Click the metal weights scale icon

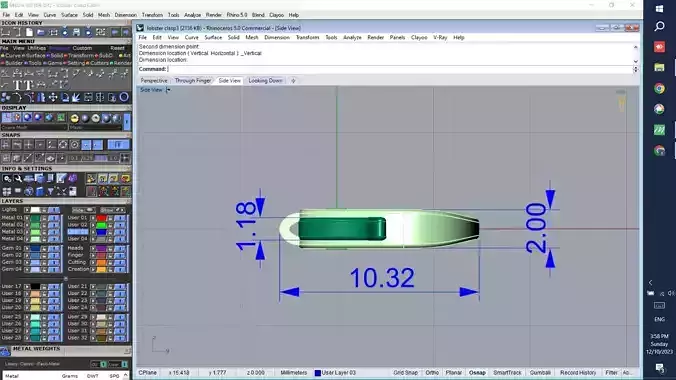pyautogui.click(x=5, y=351)
